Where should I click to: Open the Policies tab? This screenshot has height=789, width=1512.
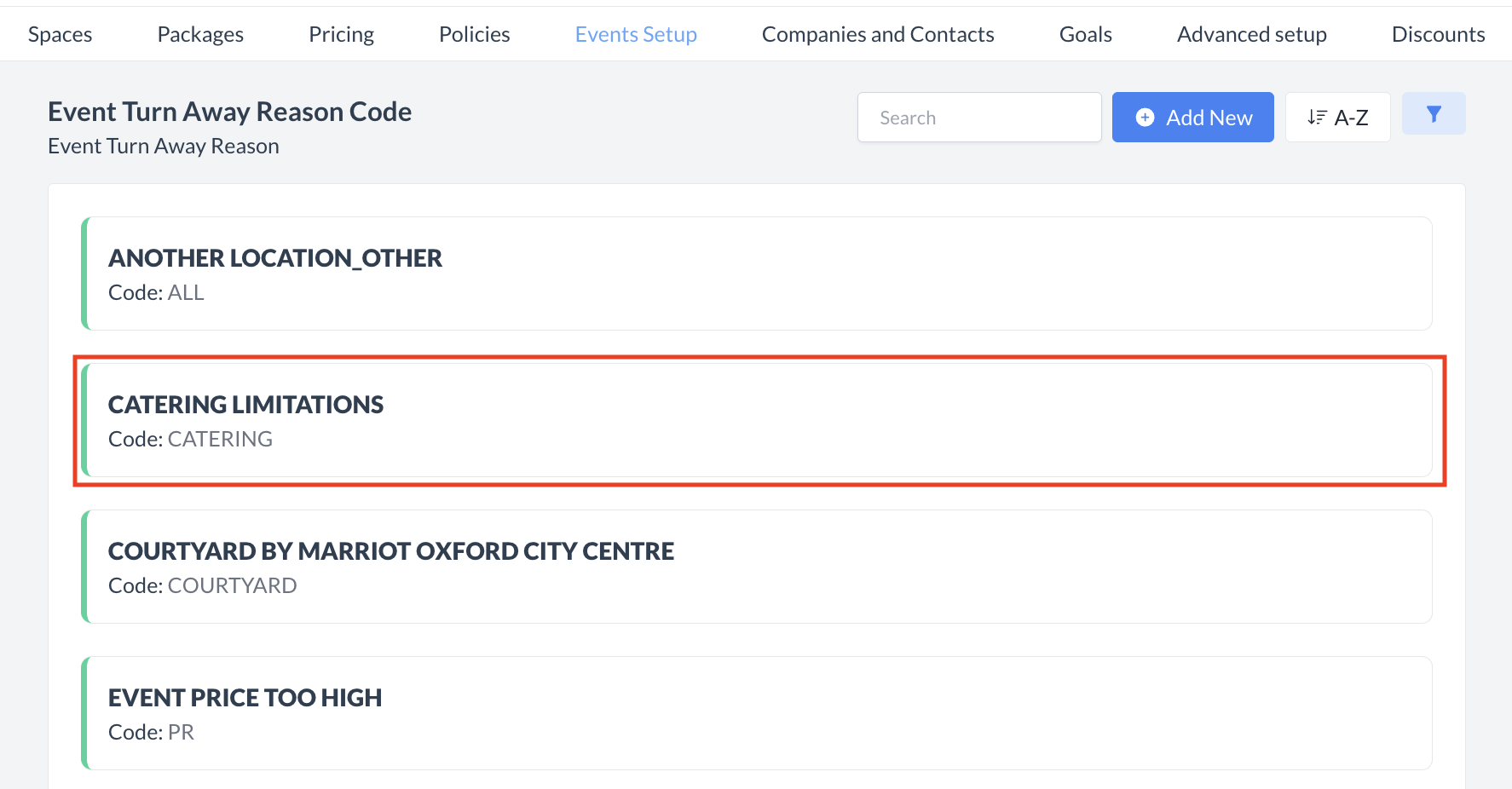pyautogui.click(x=474, y=34)
